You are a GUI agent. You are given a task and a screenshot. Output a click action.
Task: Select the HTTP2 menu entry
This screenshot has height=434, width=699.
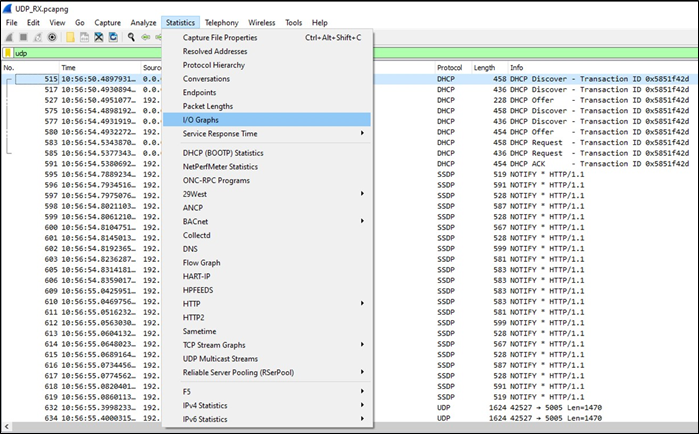pyautogui.click(x=267, y=318)
